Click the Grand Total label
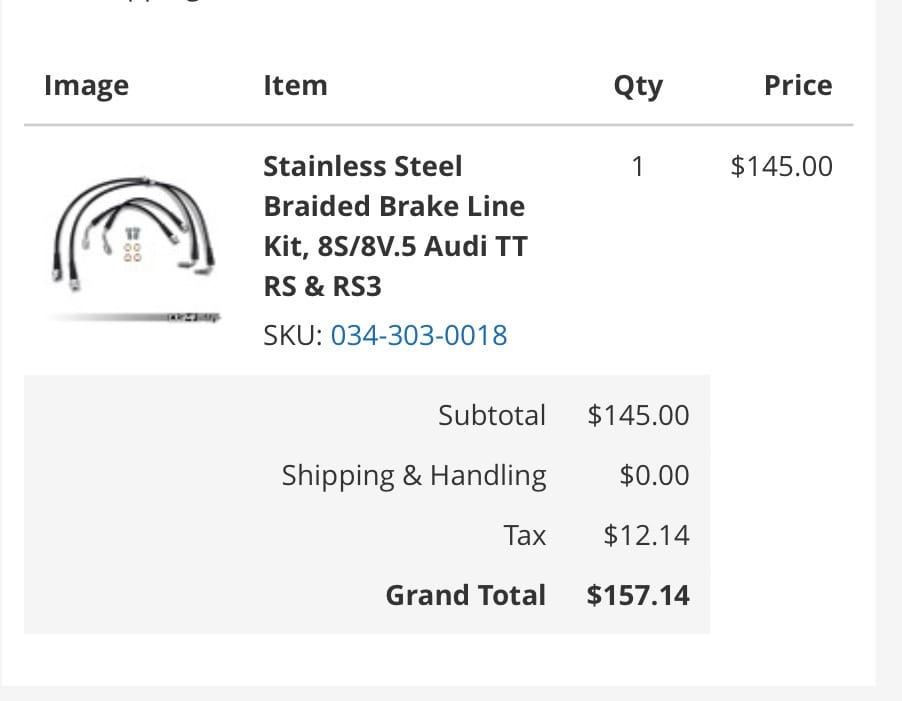902x701 pixels. point(466,595)
